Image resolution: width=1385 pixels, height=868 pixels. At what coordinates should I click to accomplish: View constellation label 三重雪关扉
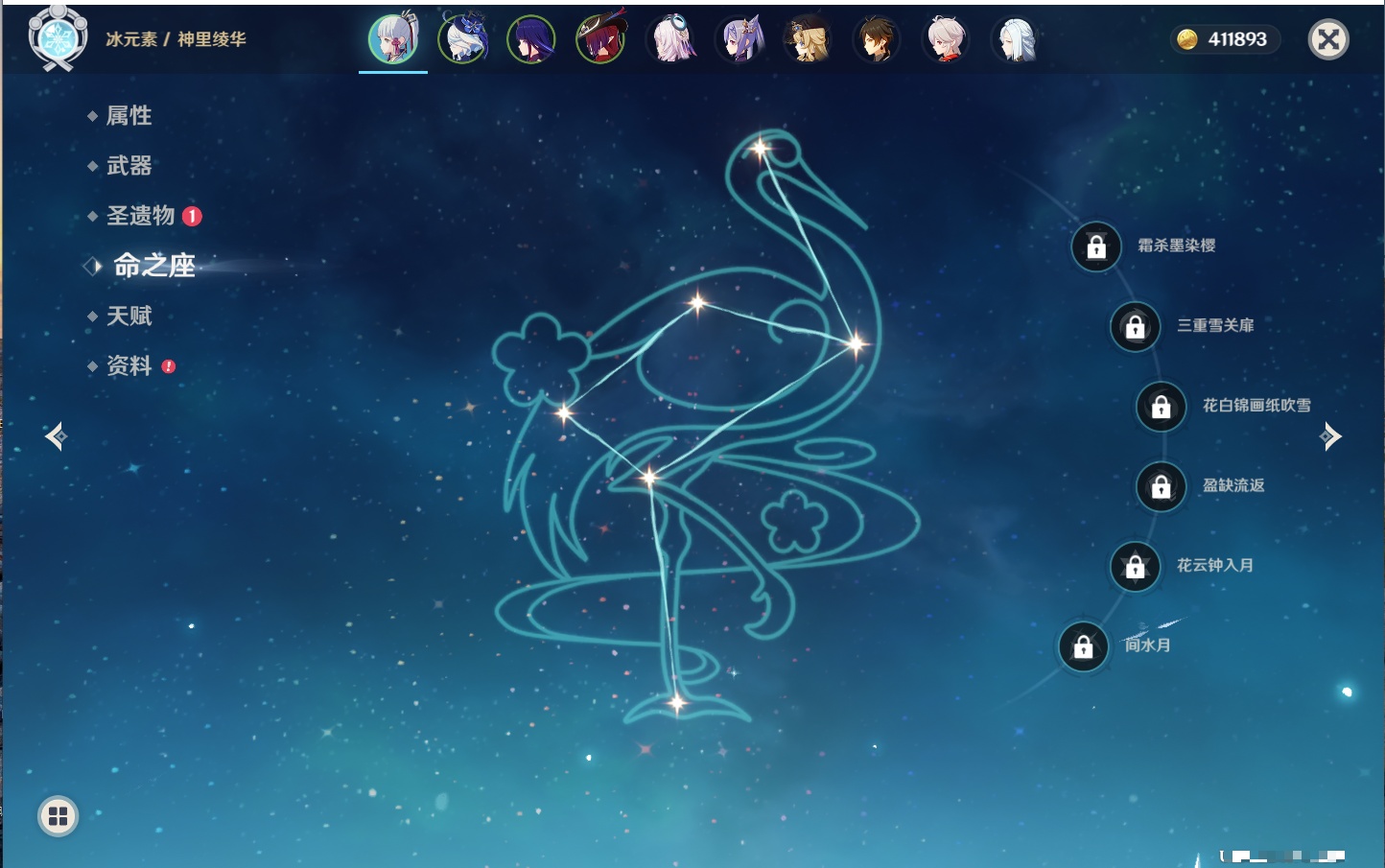[1215, 325]
